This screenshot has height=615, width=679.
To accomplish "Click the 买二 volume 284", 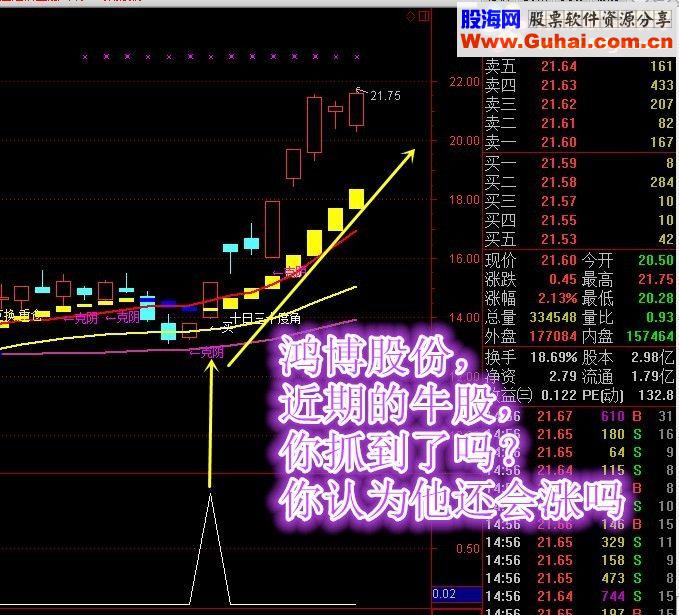I will pyautogui.click(x=662, y=182).
